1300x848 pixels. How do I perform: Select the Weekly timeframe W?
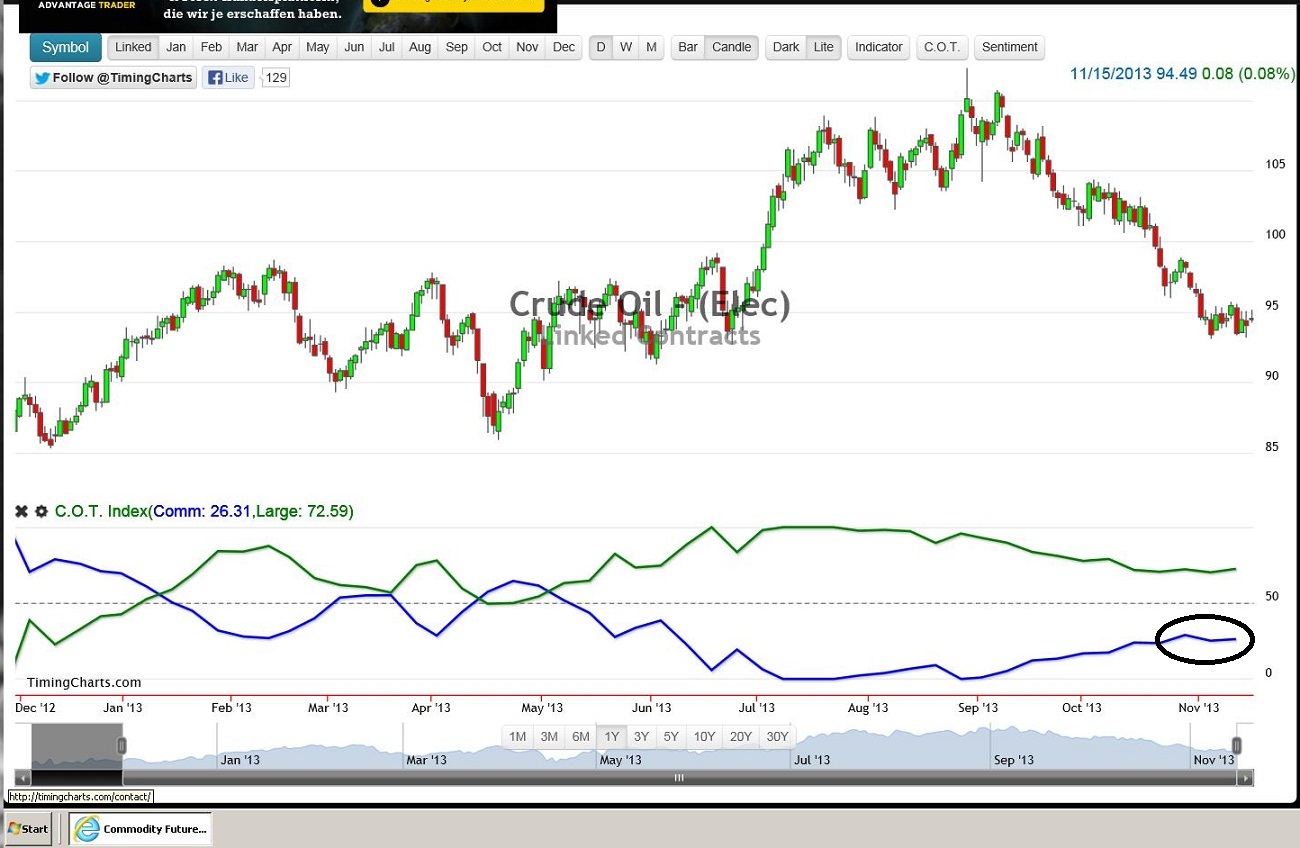pyautogui.click(x=626, y=46)
